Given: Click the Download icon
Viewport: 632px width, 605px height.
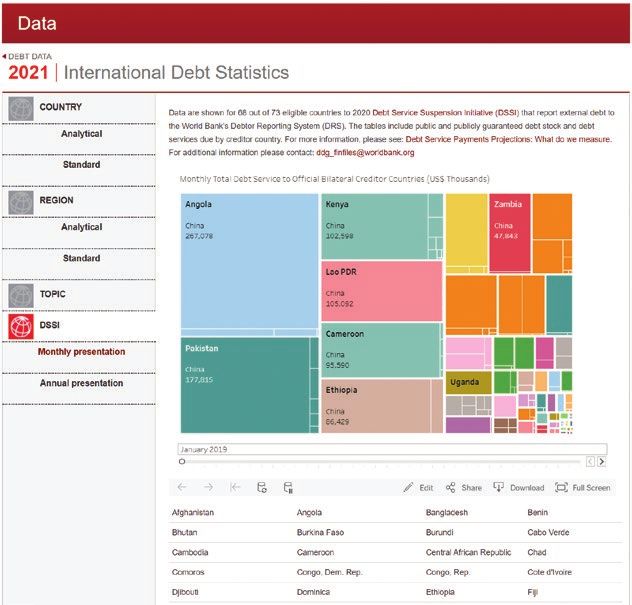Looking at the screenshot, I should click(x=499, y=487).
